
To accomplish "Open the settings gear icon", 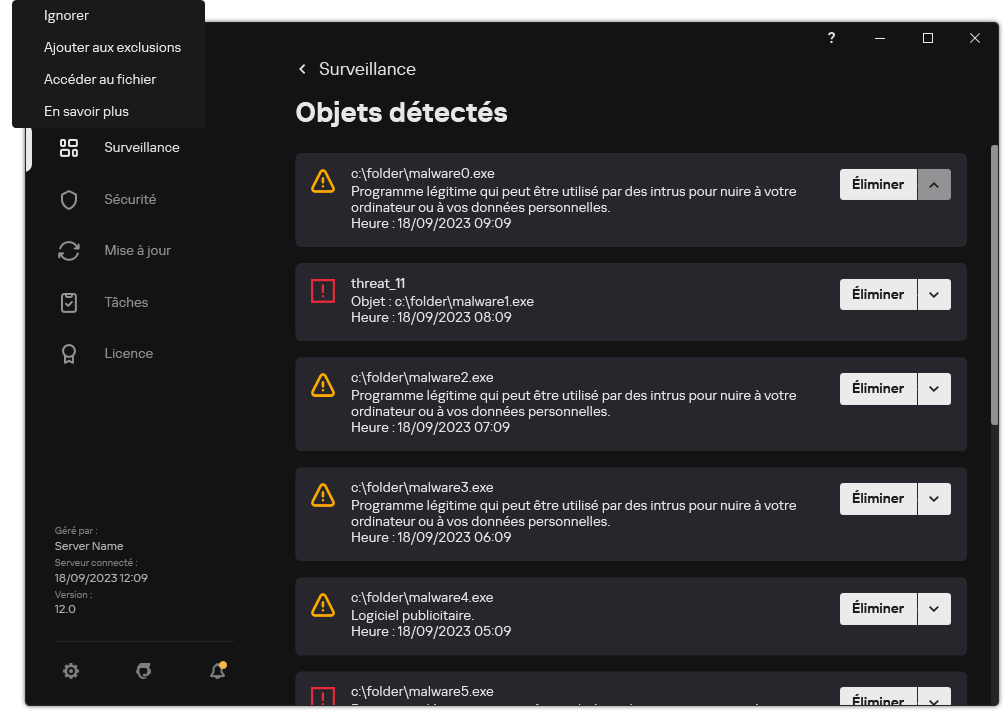I will [71, 670].
